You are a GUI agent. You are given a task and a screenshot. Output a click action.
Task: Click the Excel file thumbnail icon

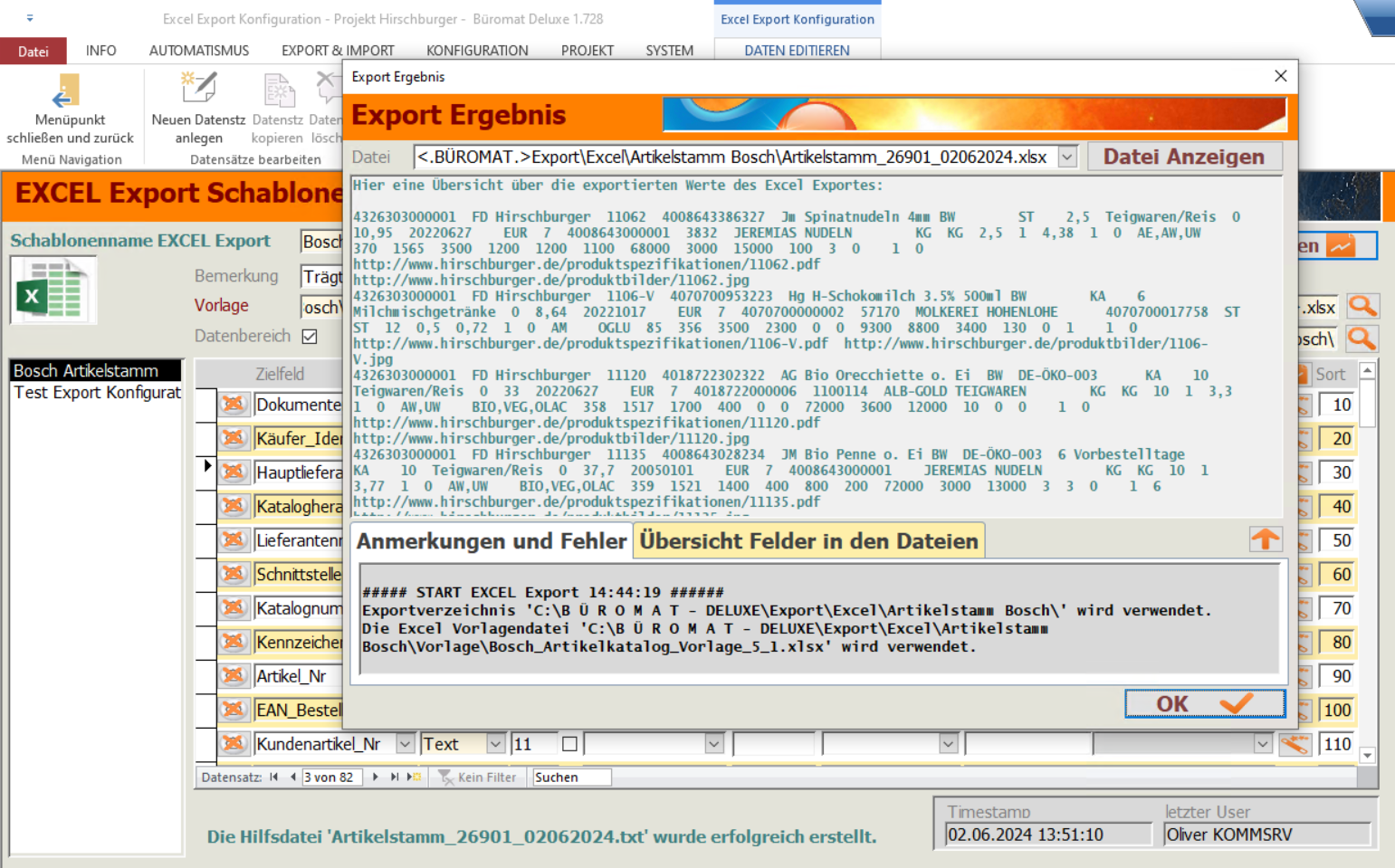click(53, 291)
